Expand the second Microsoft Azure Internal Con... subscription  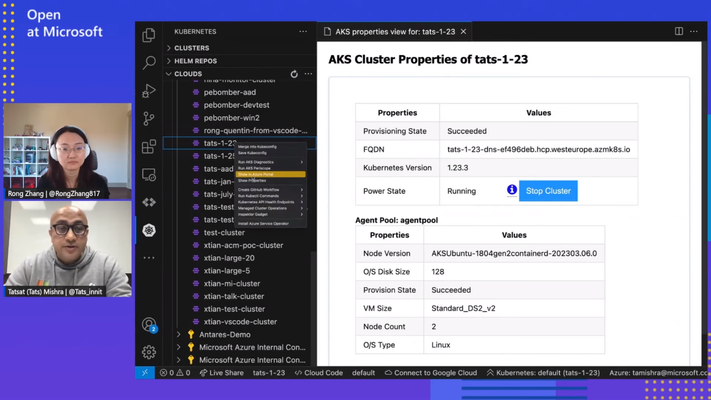point(178,360)
